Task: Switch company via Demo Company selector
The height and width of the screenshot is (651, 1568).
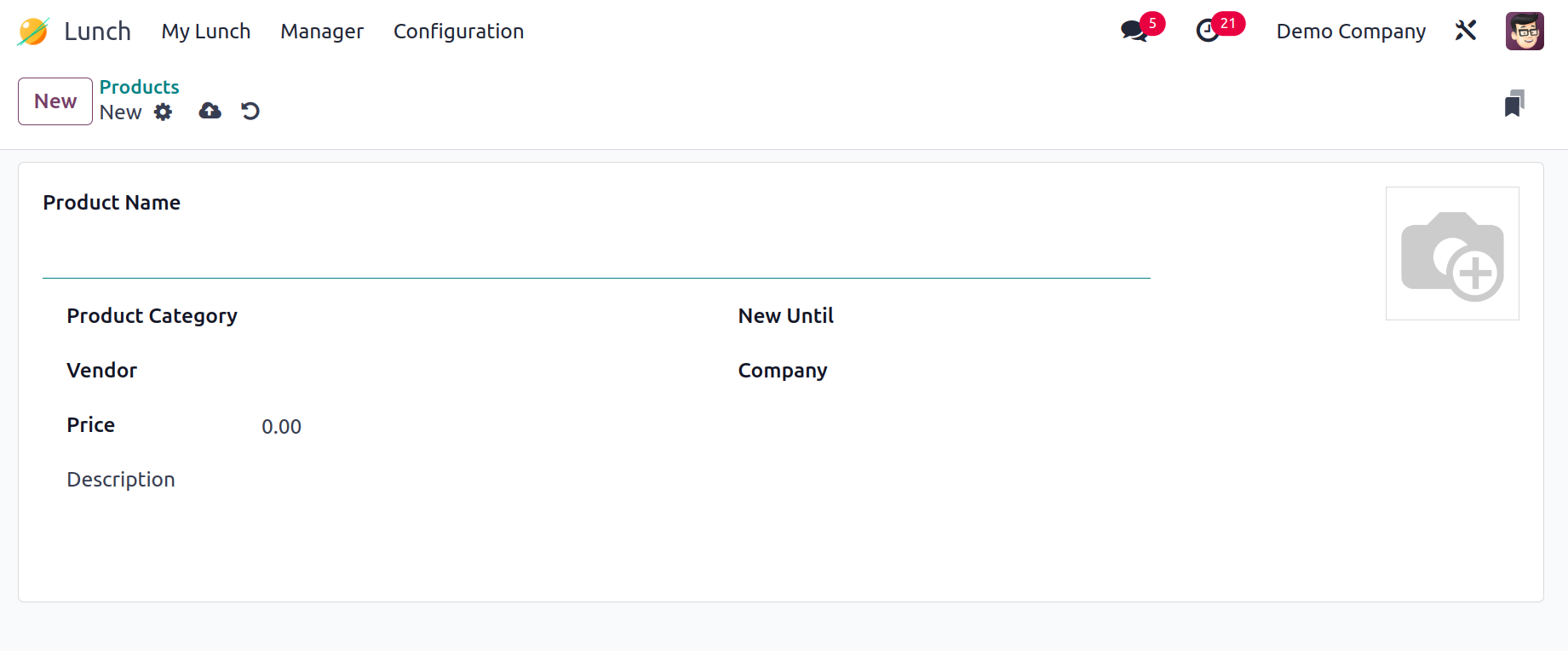Action: [1351, 32]
